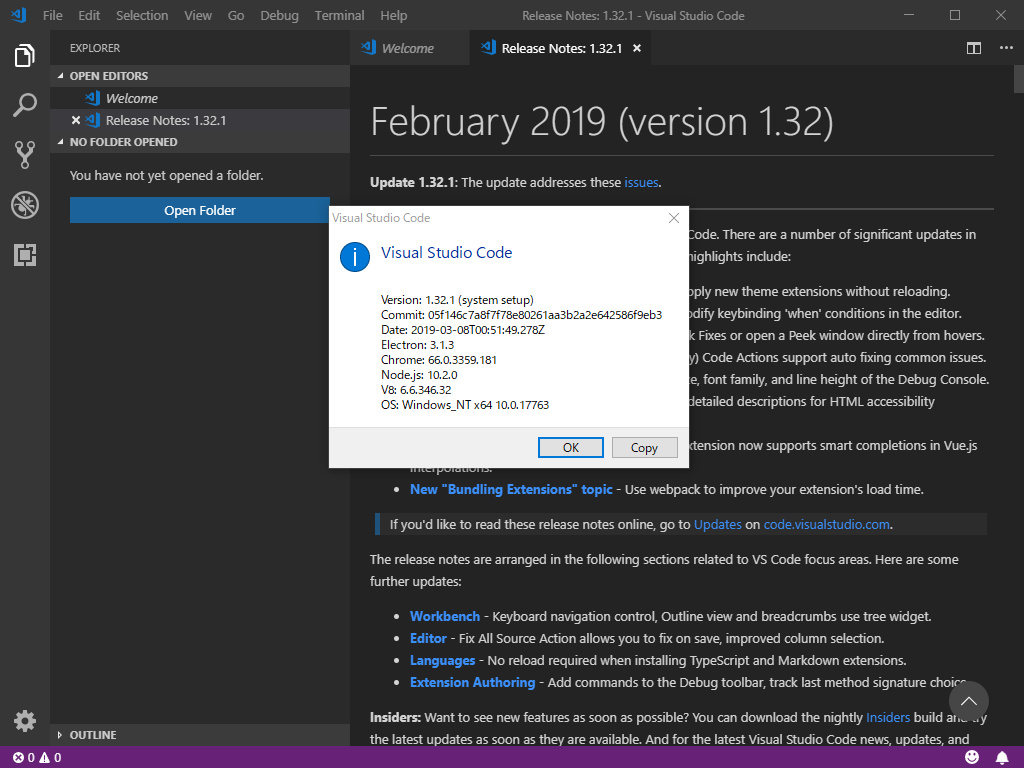This screenshot has height=768, width=1024.
Task: Click the scroll-to-top arrow button
Action: click(x=968, y=701)
